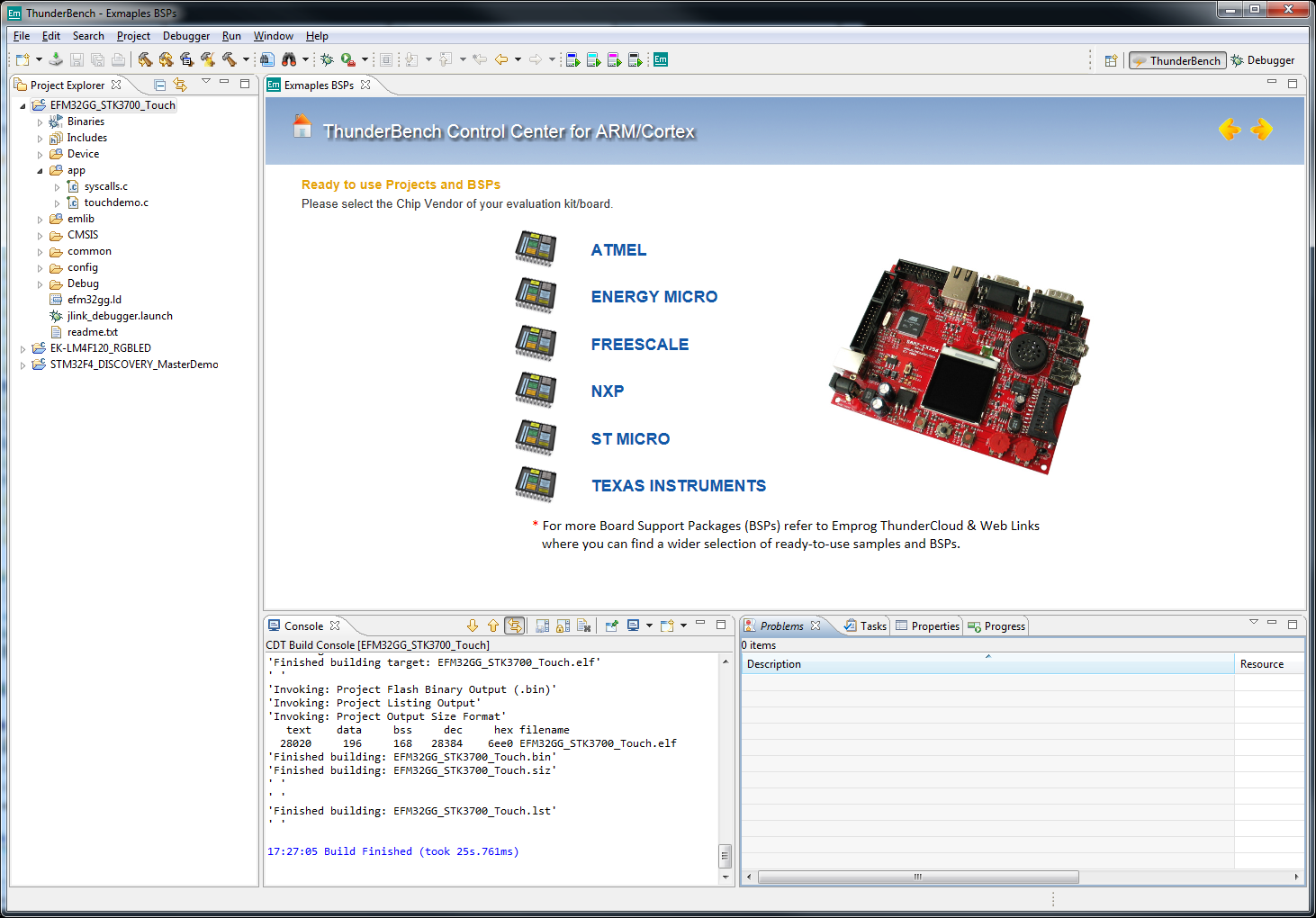Open the ST MICRO vendor link
The height and width of the screenshot is (918, 1316).
[630, 439]
